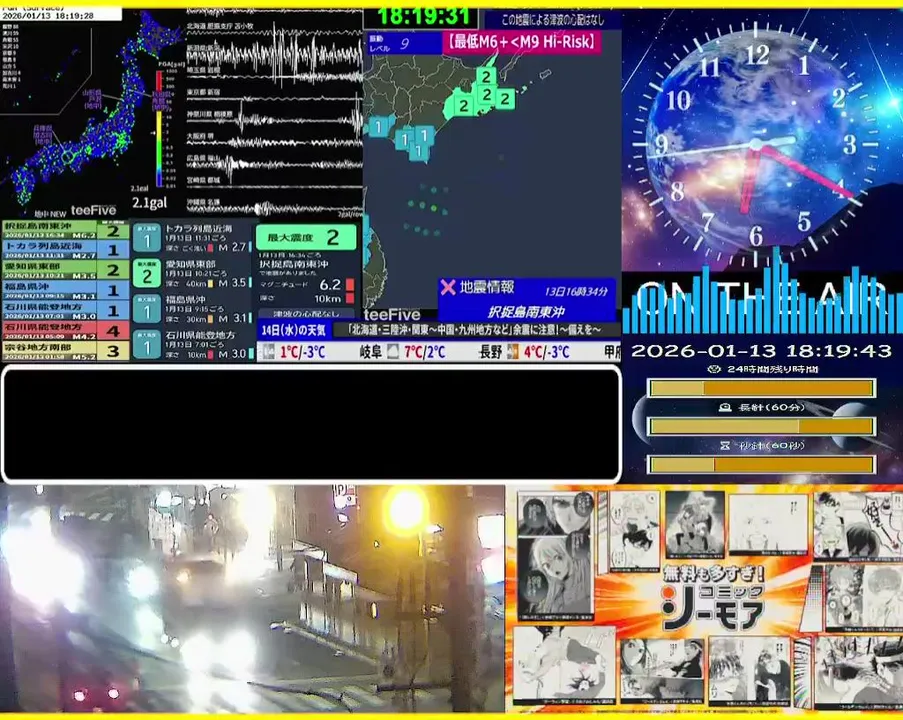The height and width of the screenshot is (720, 903).
Task: Select intensity 2 badge for 愛知県東部 detail entry
Action: click(x=147, y=274)
